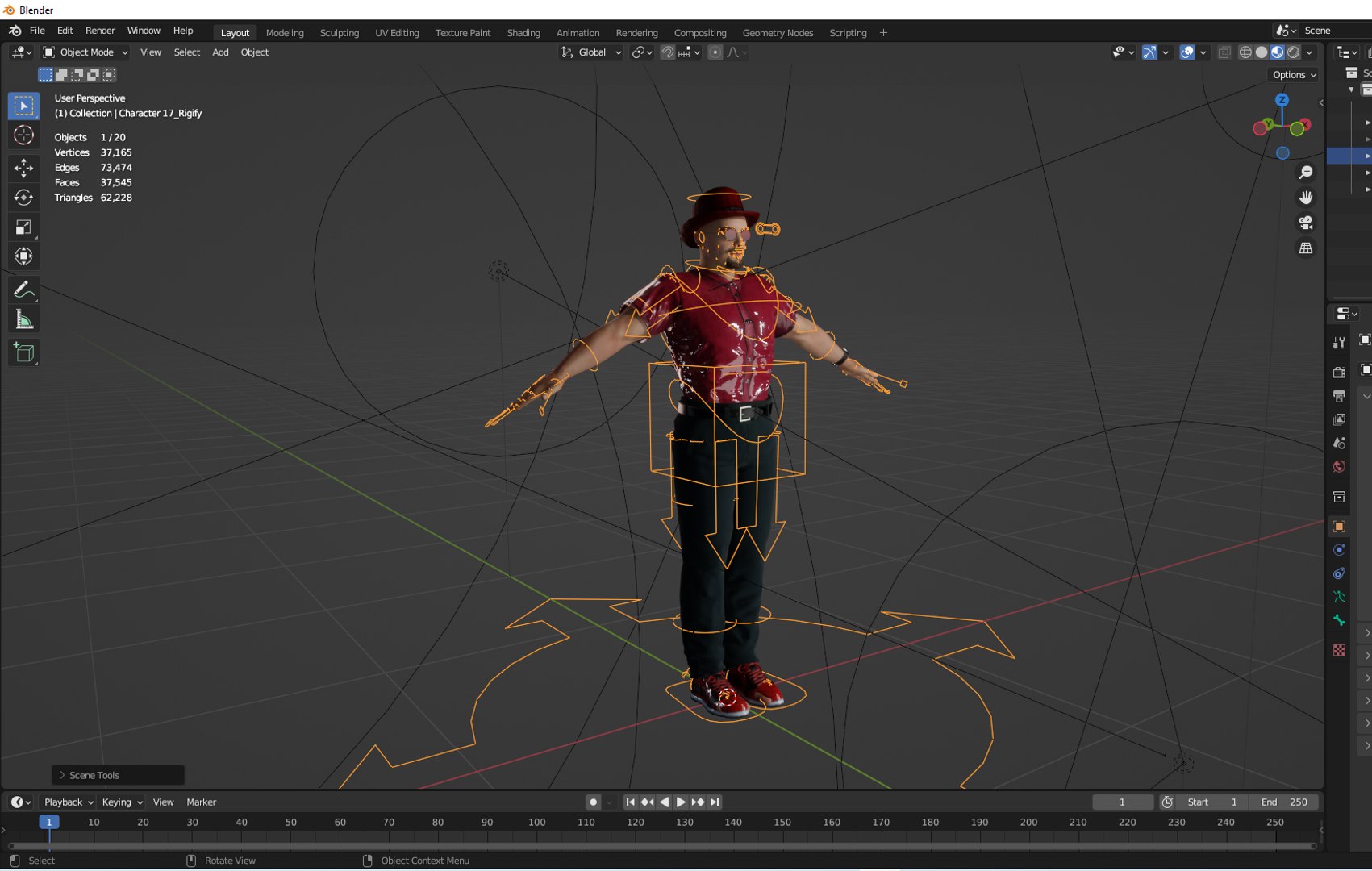The width and height of the screenshot is (1372, 871).
Task: Open the Object Mode dropdown
Action: click(85, 52)
